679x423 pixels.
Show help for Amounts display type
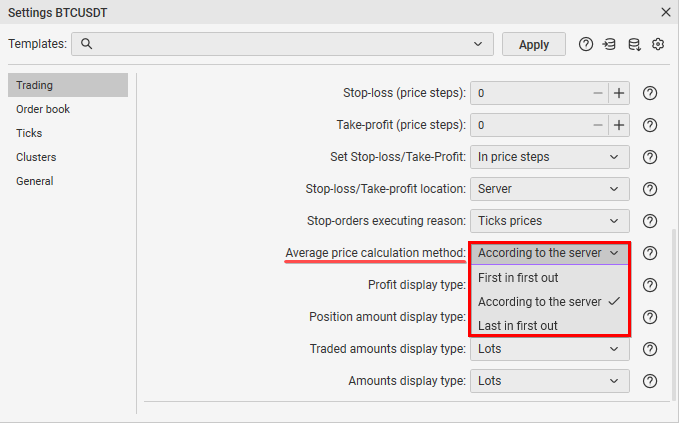650,381
